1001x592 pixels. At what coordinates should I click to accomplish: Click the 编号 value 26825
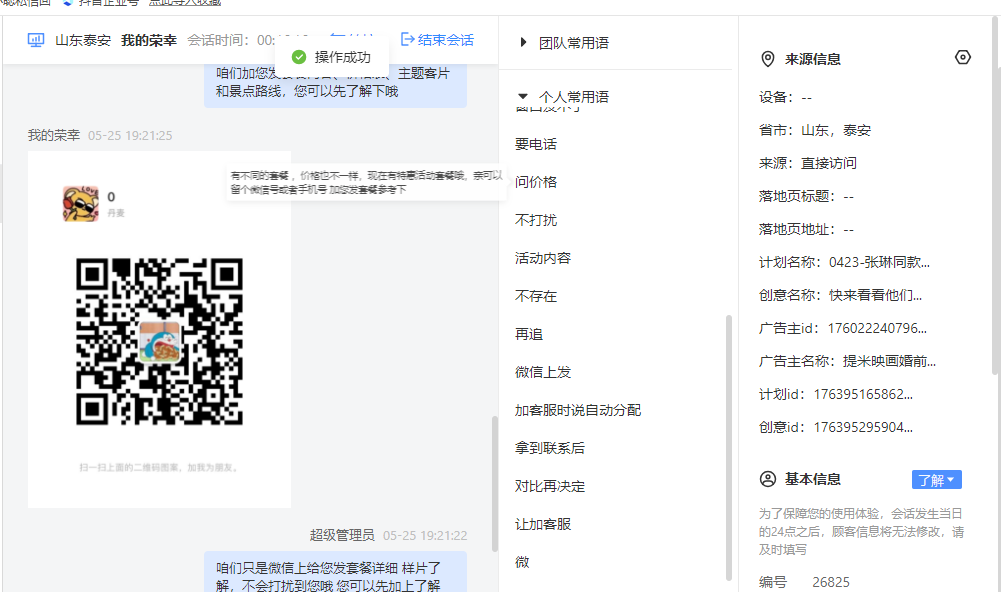tap(831, 582)
